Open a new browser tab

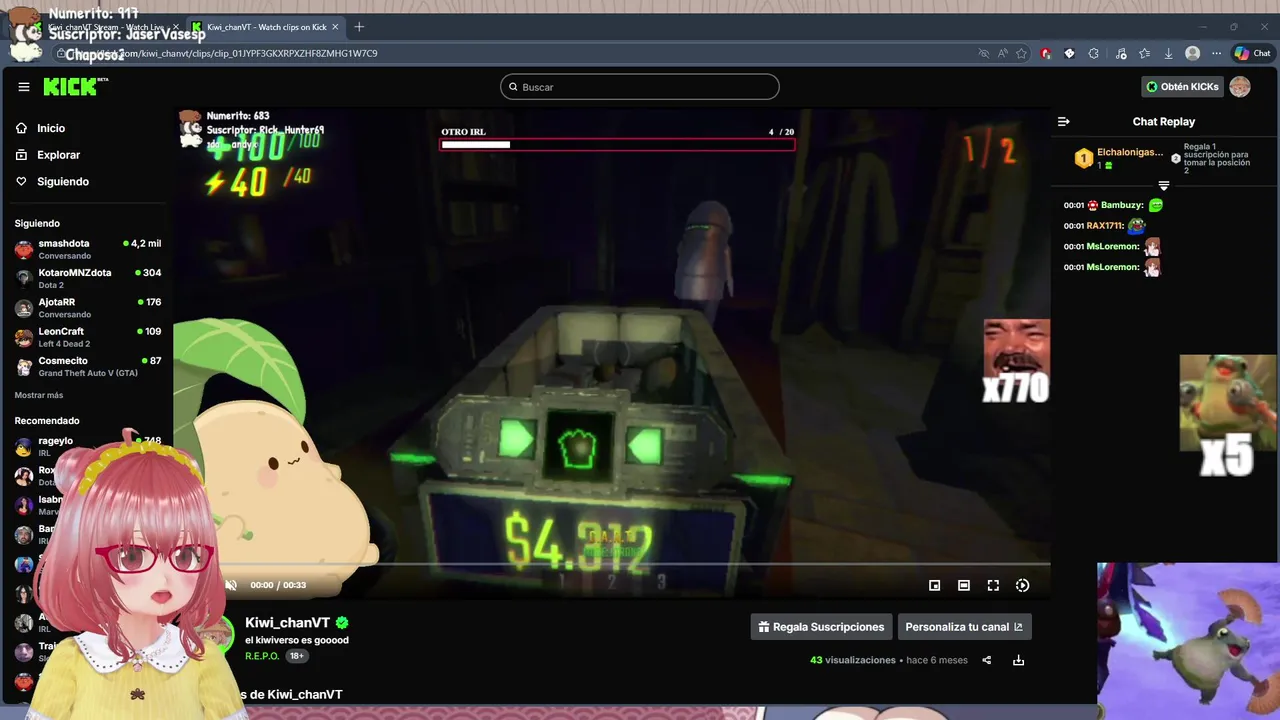pos(359,27)
